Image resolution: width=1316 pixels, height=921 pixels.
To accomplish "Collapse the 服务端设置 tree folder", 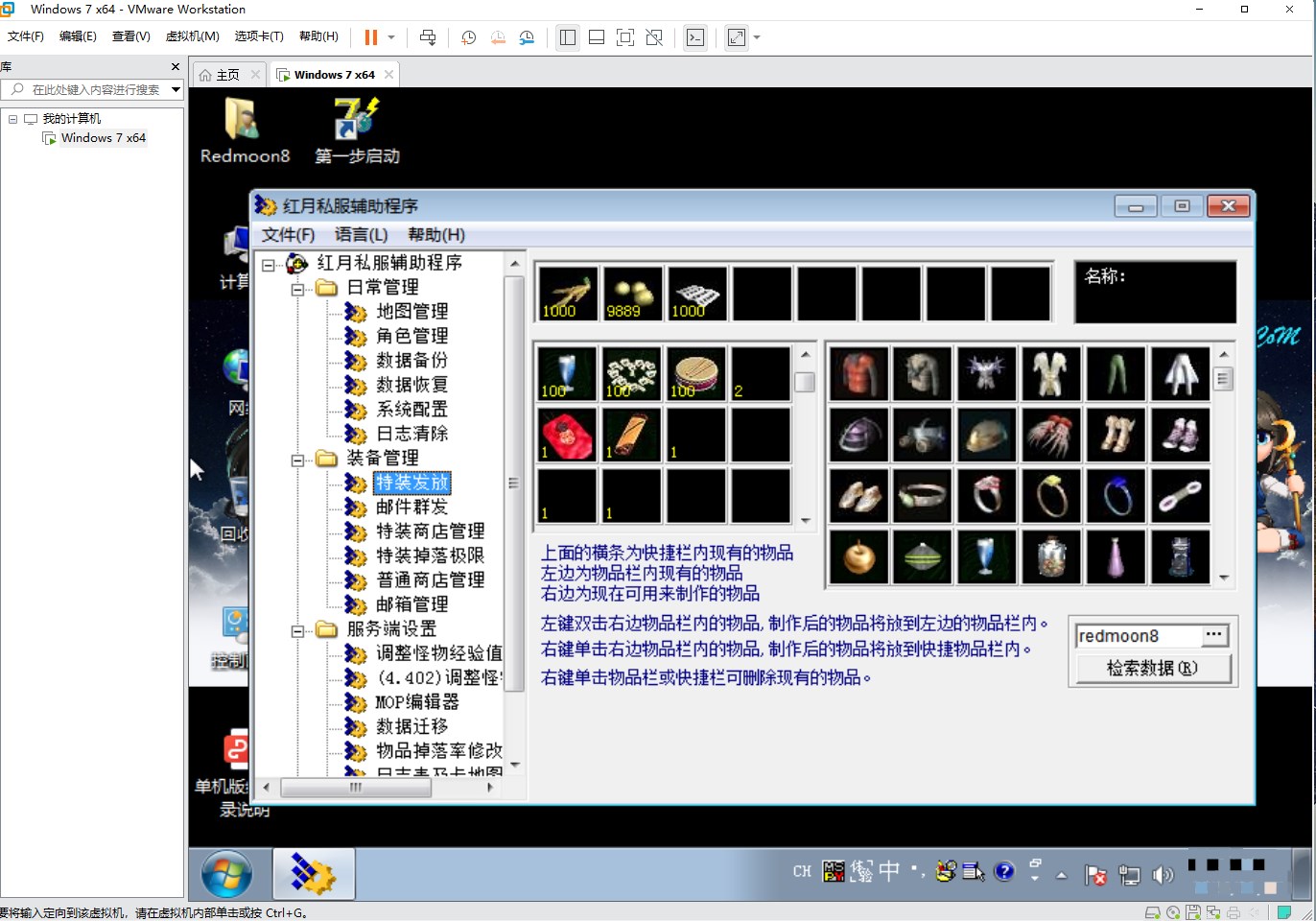I will click(x=297, y=630).
